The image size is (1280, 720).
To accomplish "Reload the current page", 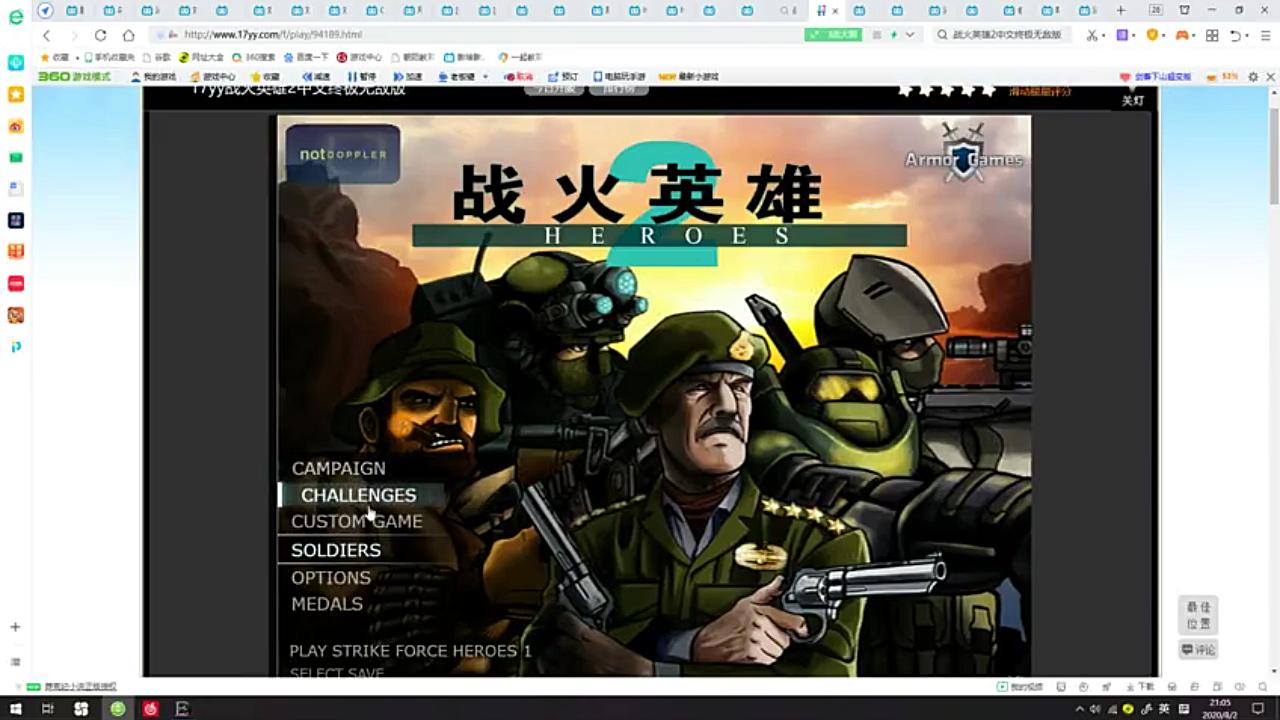I will (100, 35).
